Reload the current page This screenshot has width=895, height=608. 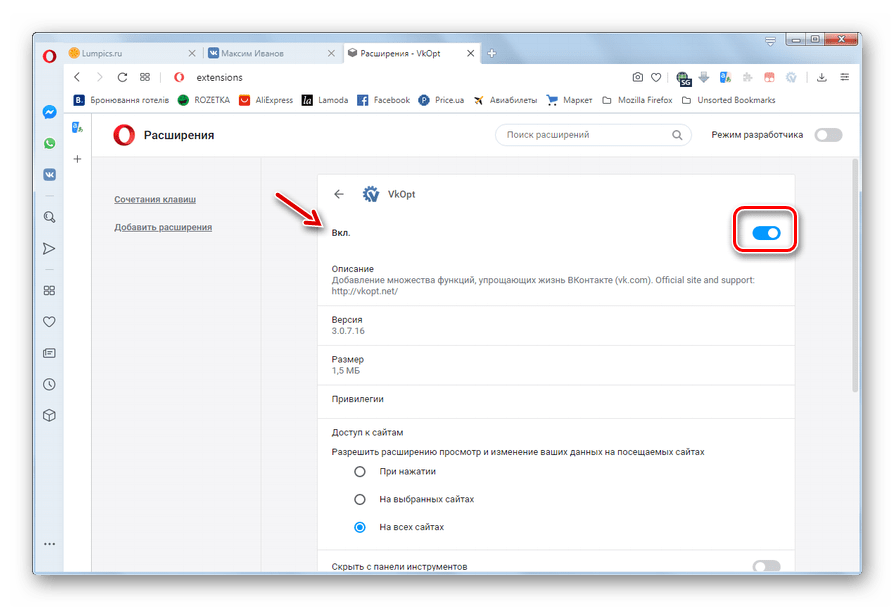tap(122, 77)
